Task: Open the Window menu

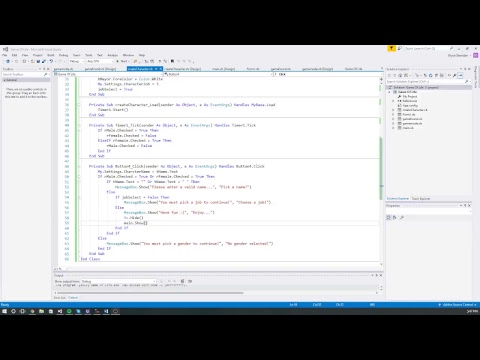Action: point(128,55)
